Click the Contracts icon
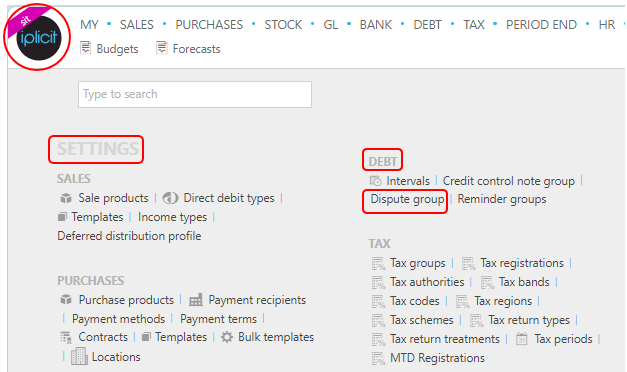This screenshot has width=627, height=372. tap(66, 338)
